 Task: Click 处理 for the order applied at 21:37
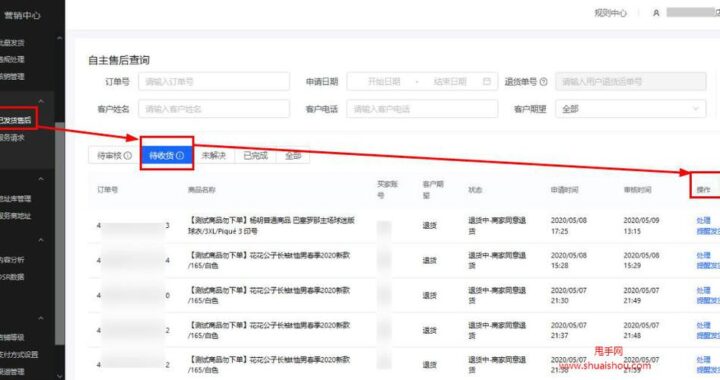pyautogui.click(x=703, y=325)
